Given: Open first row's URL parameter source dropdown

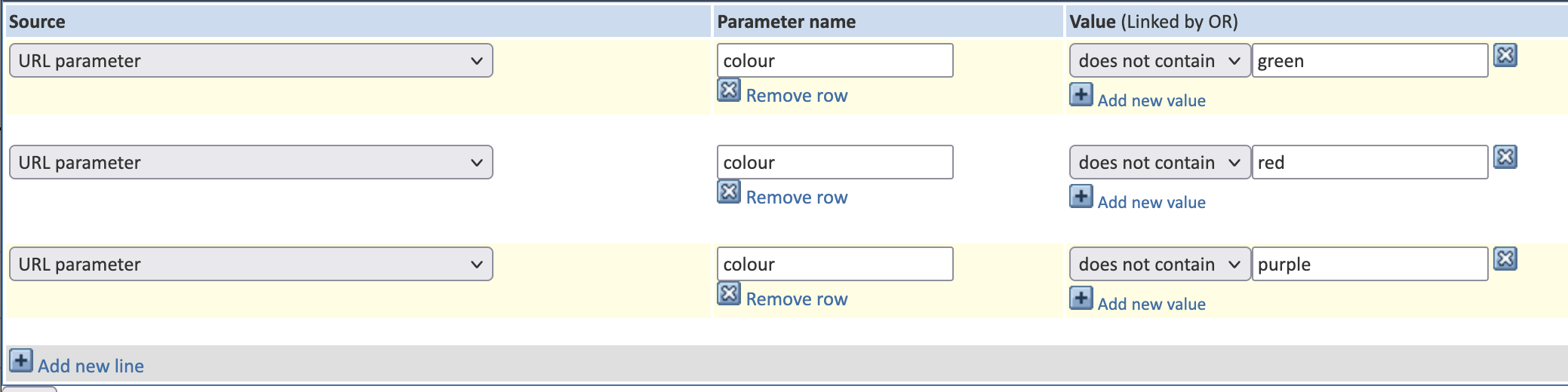Looking at the screenshot, I should pos(251,60).
